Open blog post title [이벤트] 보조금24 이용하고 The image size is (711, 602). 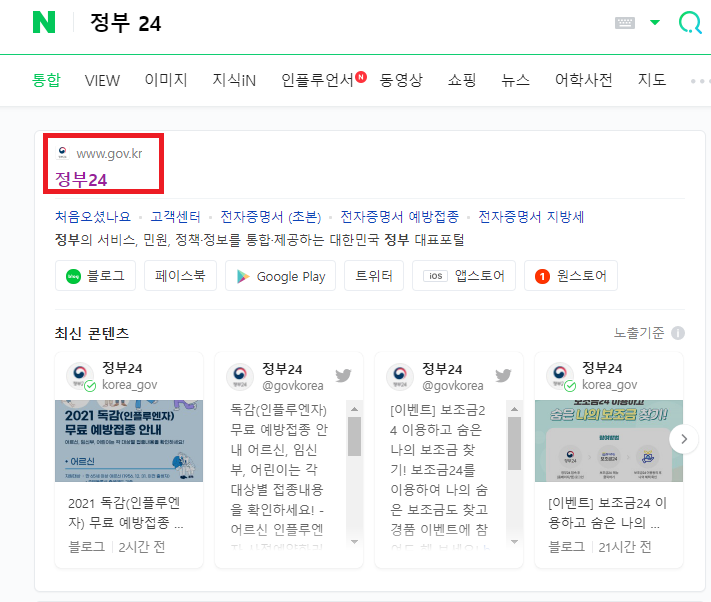[x=607, y=513]
